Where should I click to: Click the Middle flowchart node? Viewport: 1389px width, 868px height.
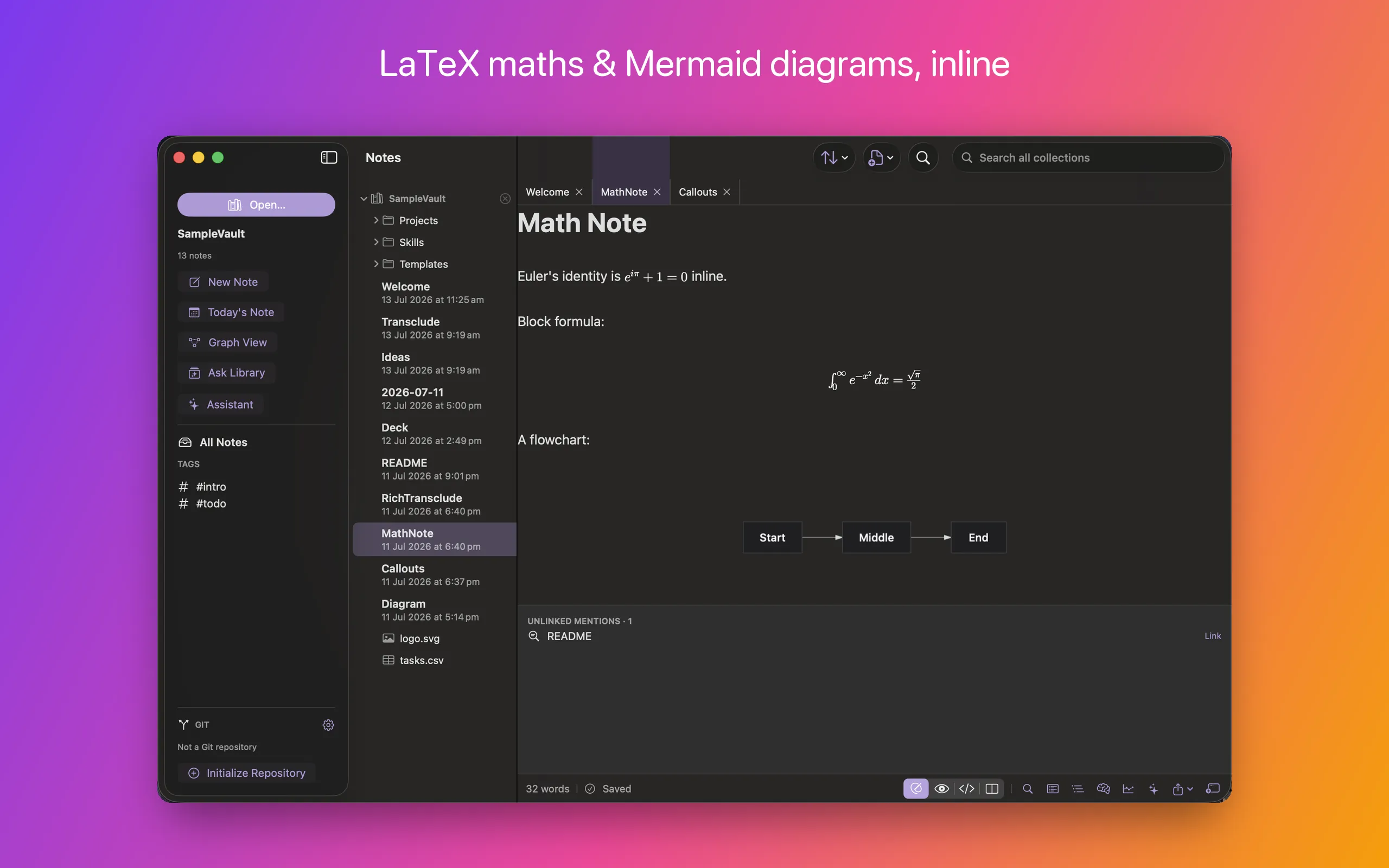(876, 537)
